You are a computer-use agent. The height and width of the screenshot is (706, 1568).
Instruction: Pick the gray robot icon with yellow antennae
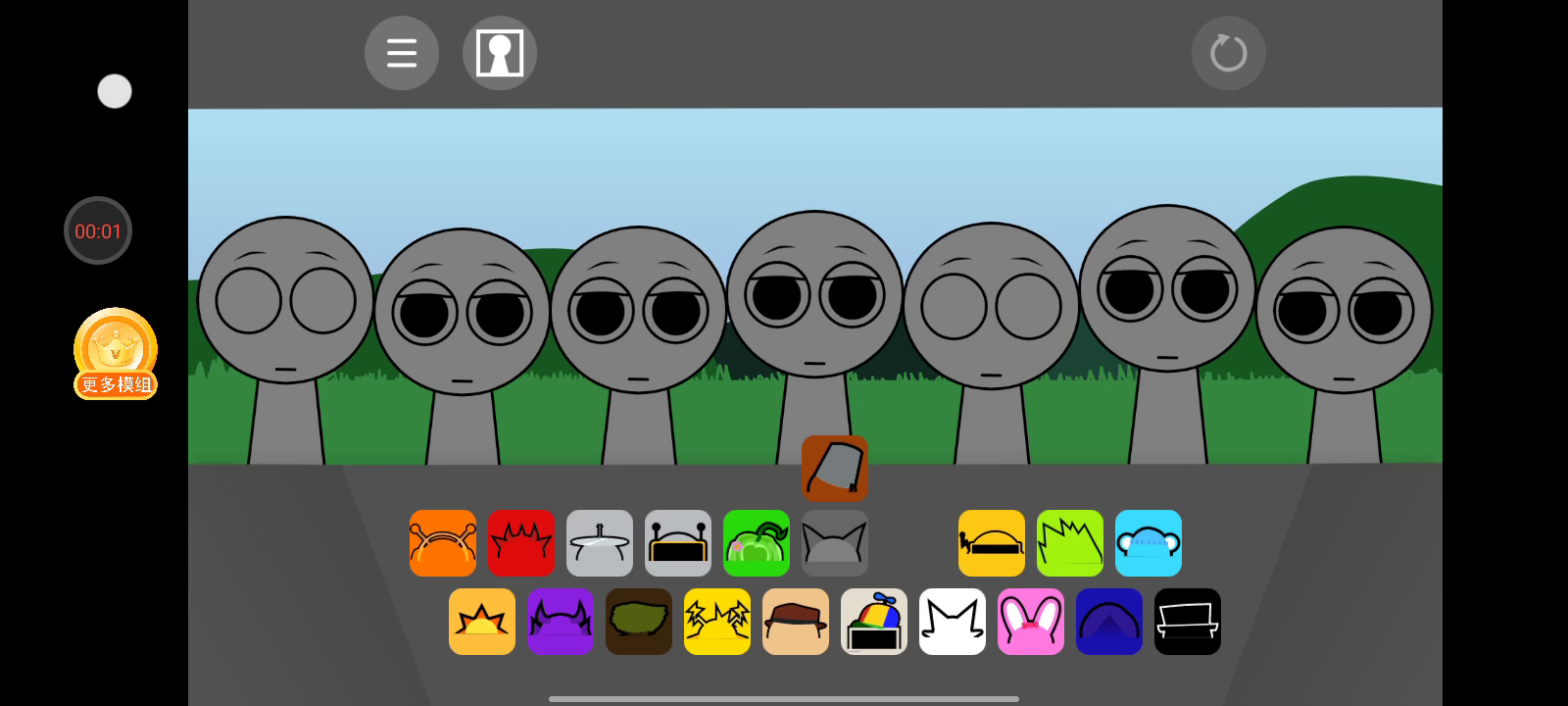678,543
